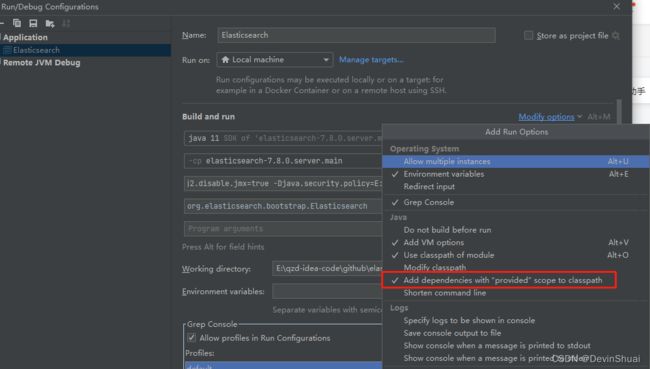
Task: Edit main class org.elasticsearch.bootstrap.Elasticsearch field
Action: click(x=283, y=206)
